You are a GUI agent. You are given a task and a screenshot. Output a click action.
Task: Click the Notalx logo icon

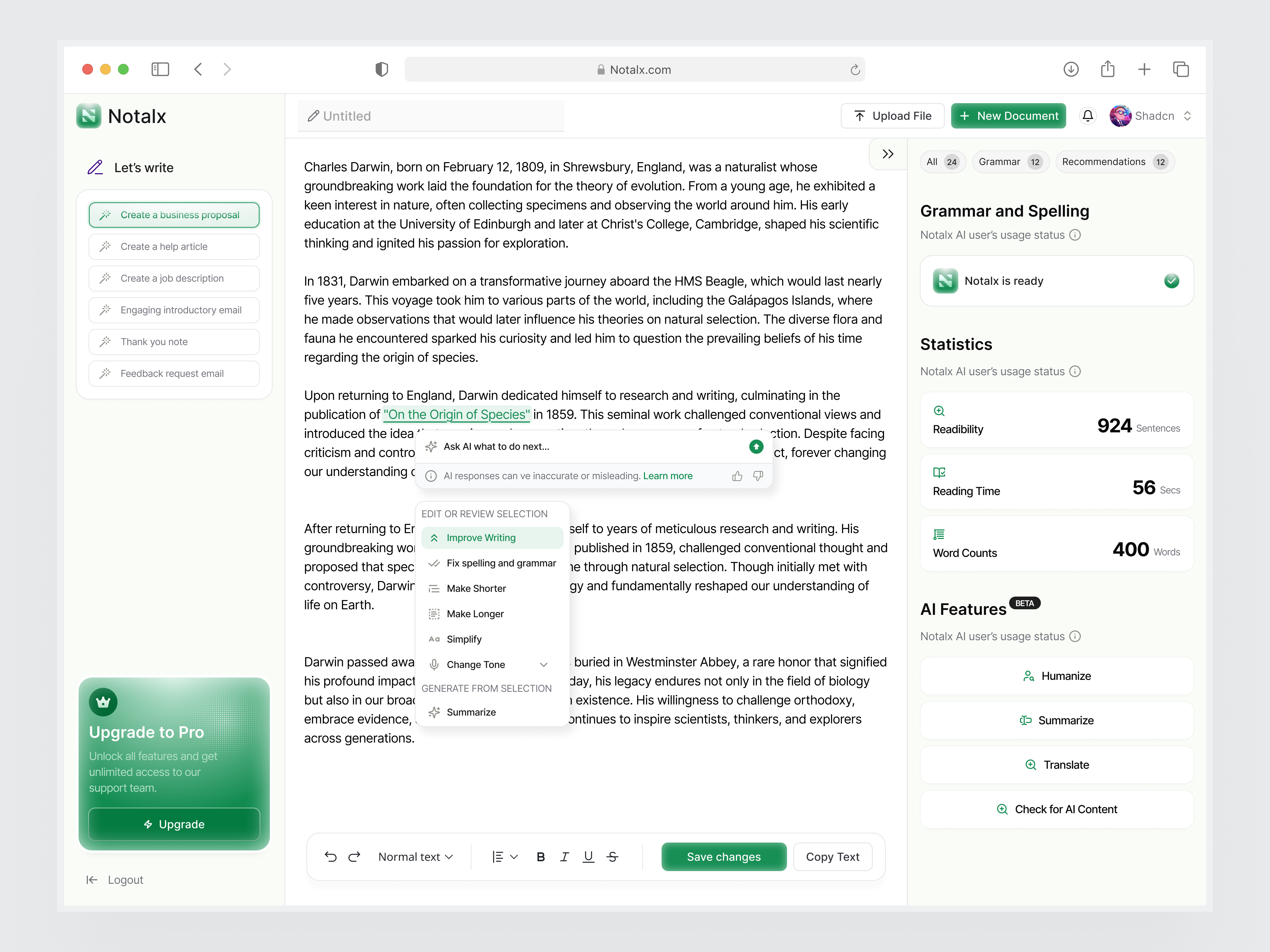click(x=89, y=116)
